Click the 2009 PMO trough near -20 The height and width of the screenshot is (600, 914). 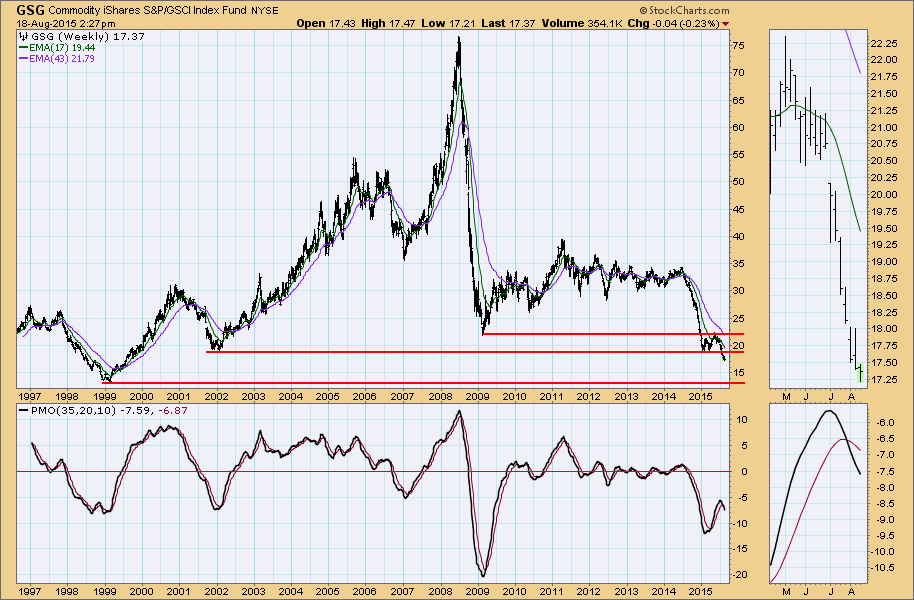point(483,573)
